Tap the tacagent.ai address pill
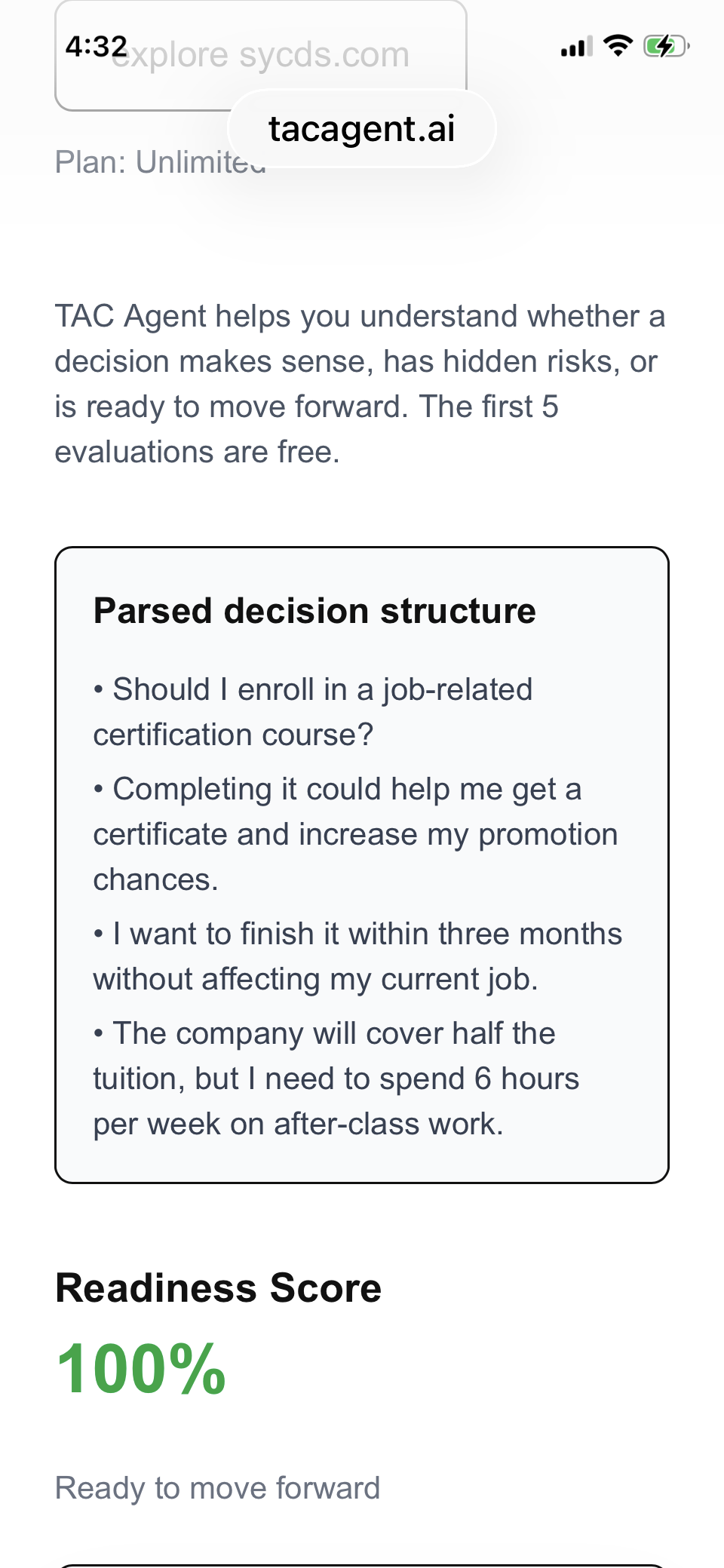Viewport: 724px width, 1568px height. tap(362, 128)
